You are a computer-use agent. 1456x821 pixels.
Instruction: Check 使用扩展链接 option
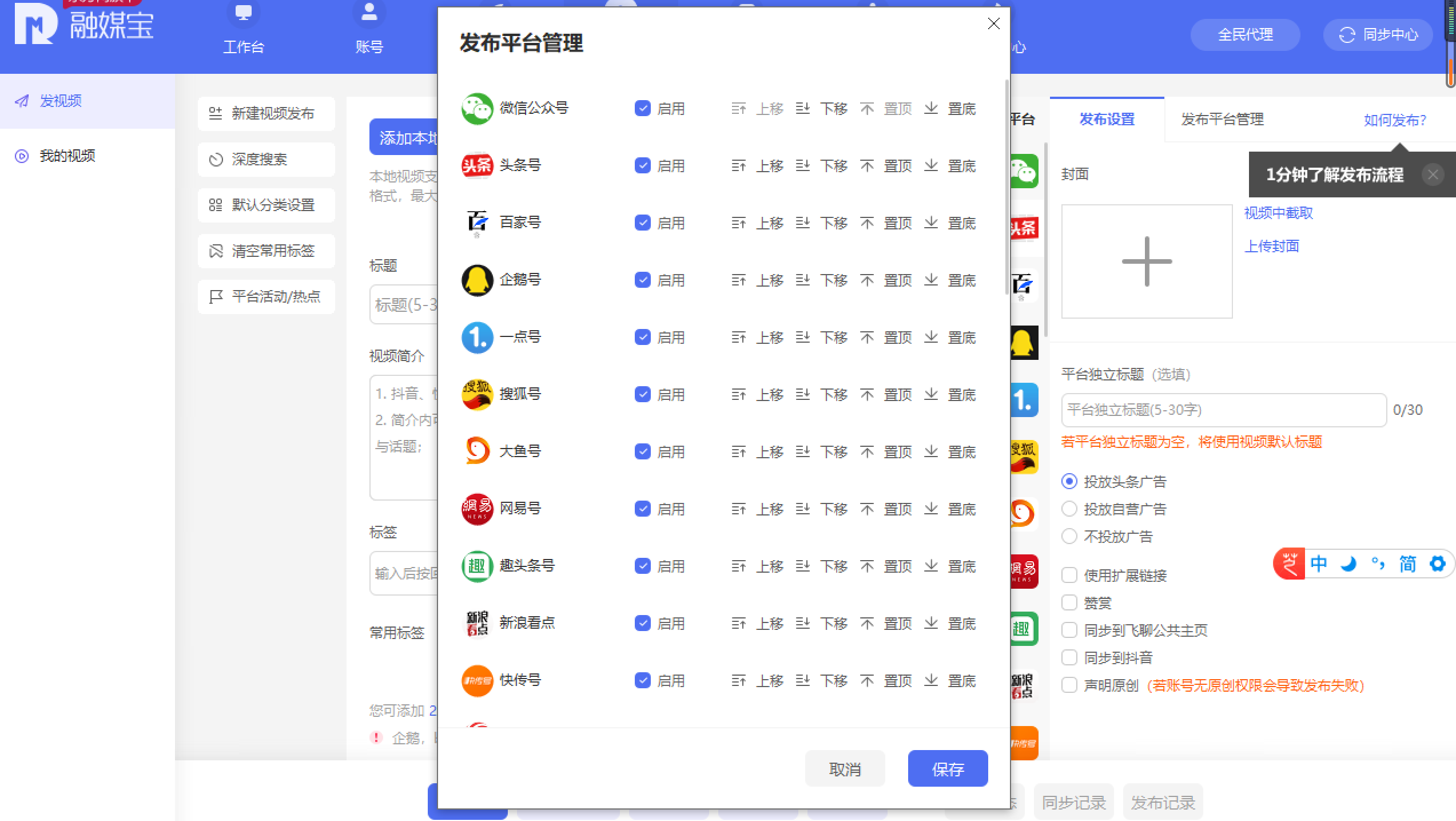[1069, 575]
